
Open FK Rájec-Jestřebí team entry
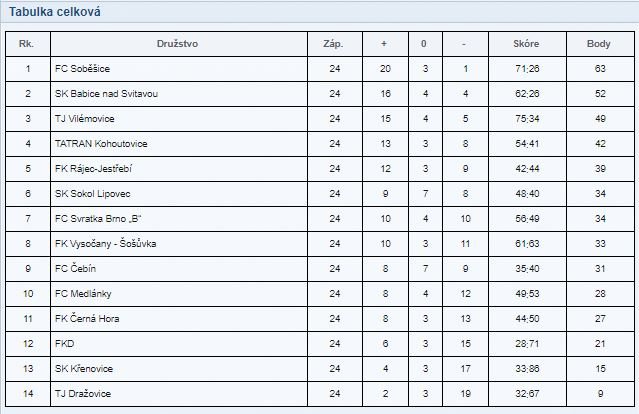pos(93,169)
